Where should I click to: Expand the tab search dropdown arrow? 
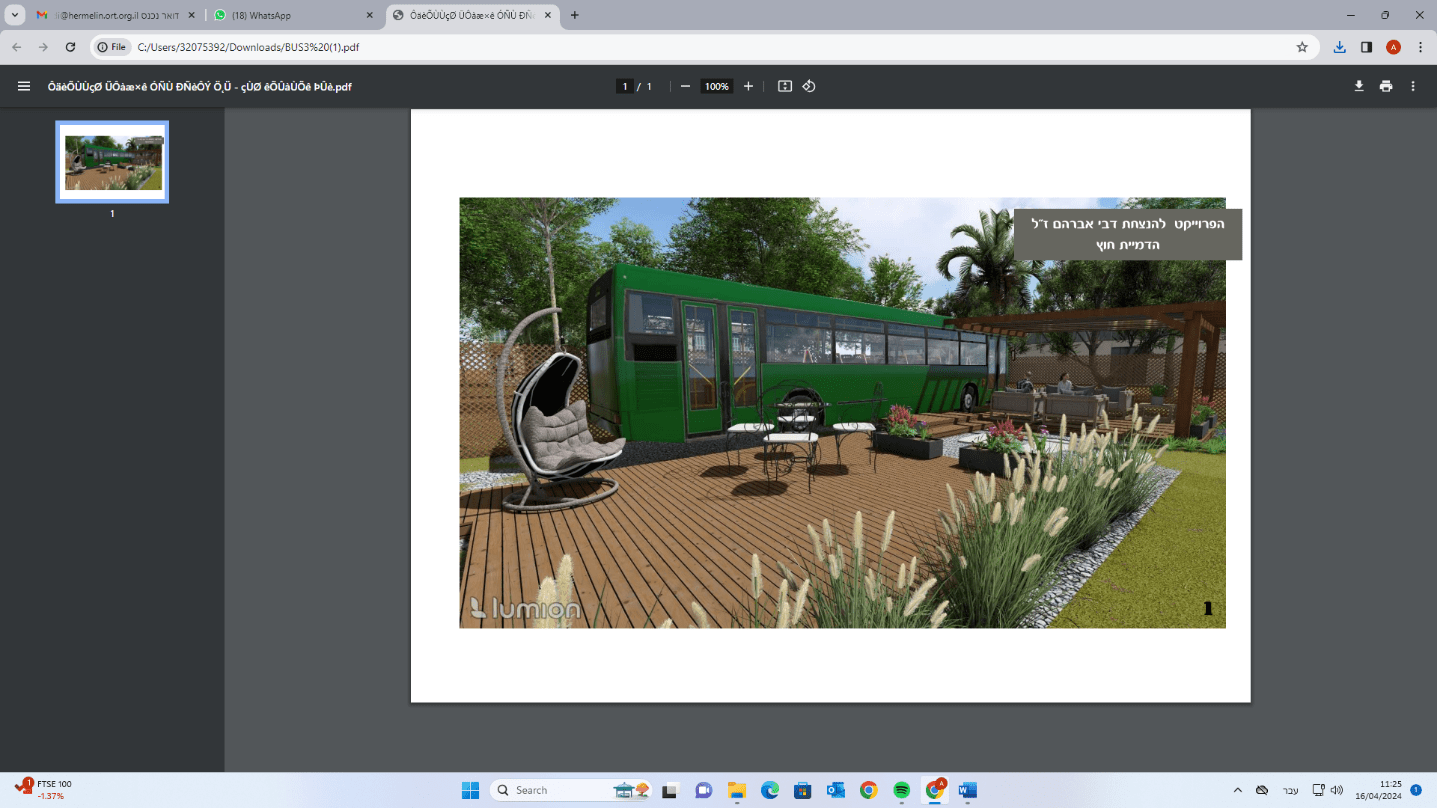point(15,15)
